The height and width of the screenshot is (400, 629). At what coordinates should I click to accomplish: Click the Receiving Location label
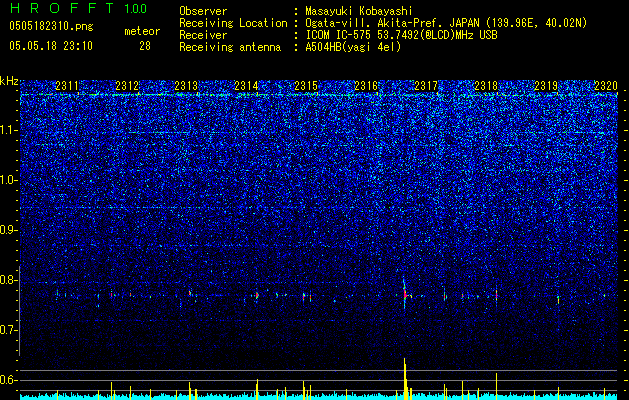(x=233, y=23)
